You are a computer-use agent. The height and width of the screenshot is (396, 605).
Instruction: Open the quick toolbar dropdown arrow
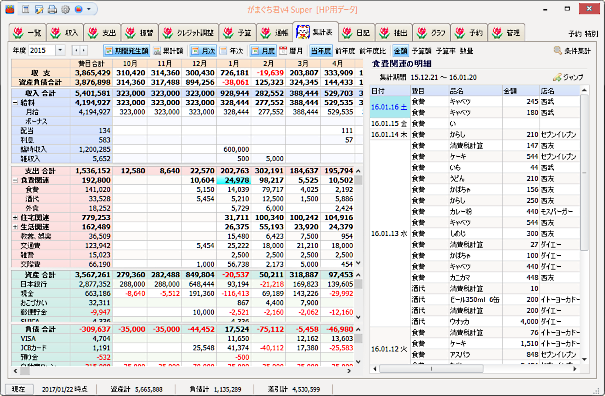pos(89,9)
